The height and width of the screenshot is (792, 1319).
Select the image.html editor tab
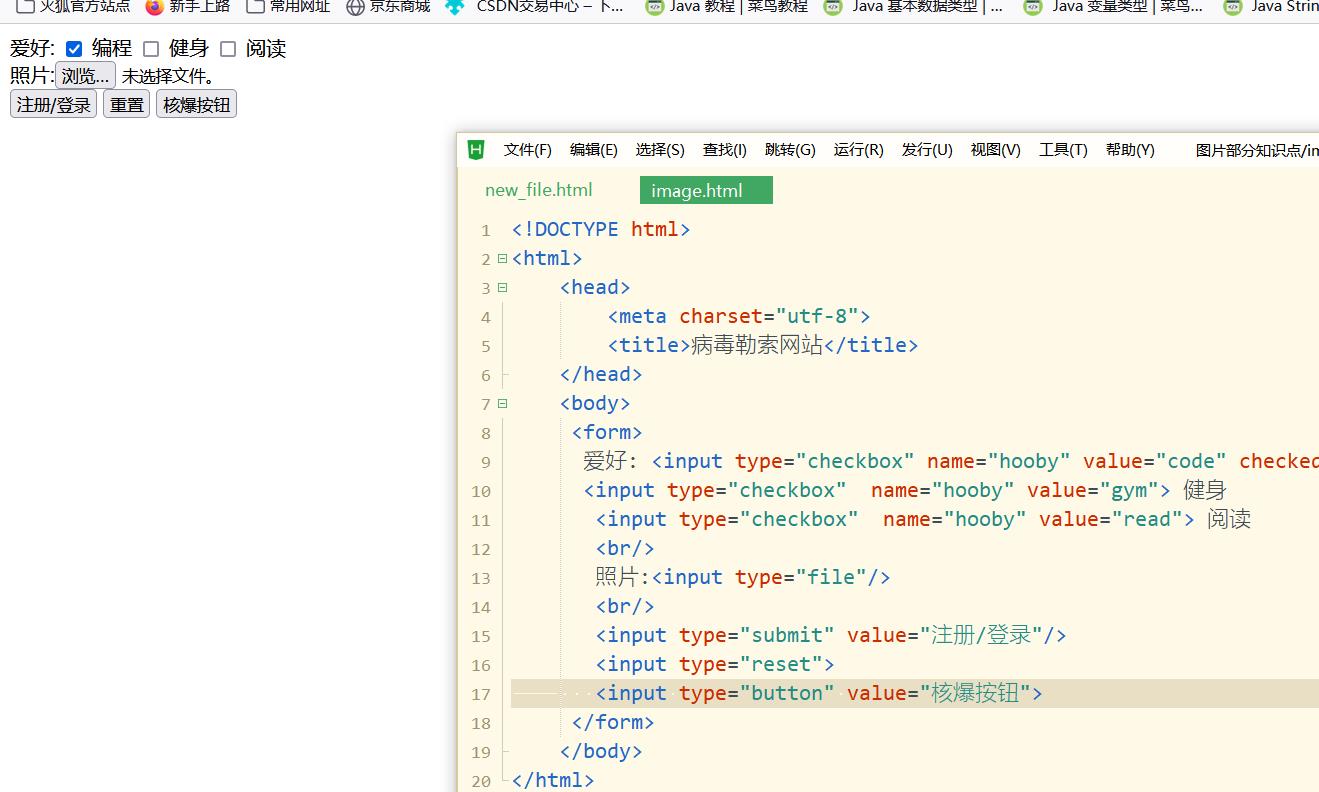[x=706, y=190]
